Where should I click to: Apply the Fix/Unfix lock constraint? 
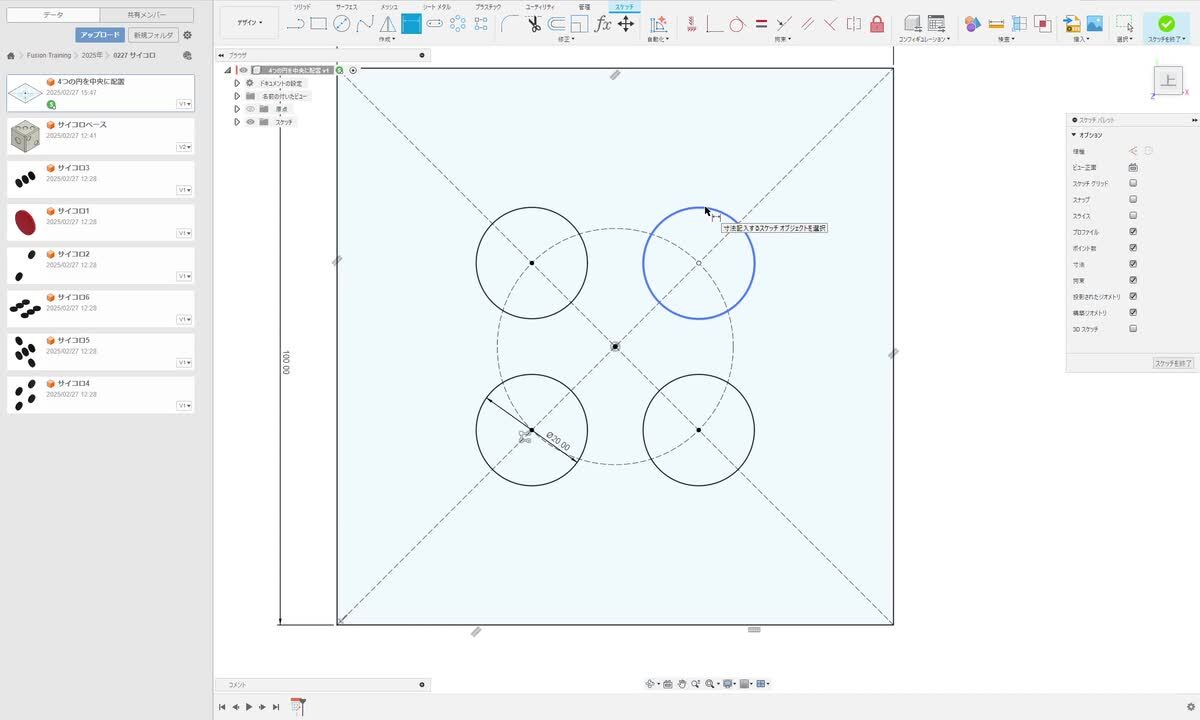pyautogui.click(x=877, y=24)
